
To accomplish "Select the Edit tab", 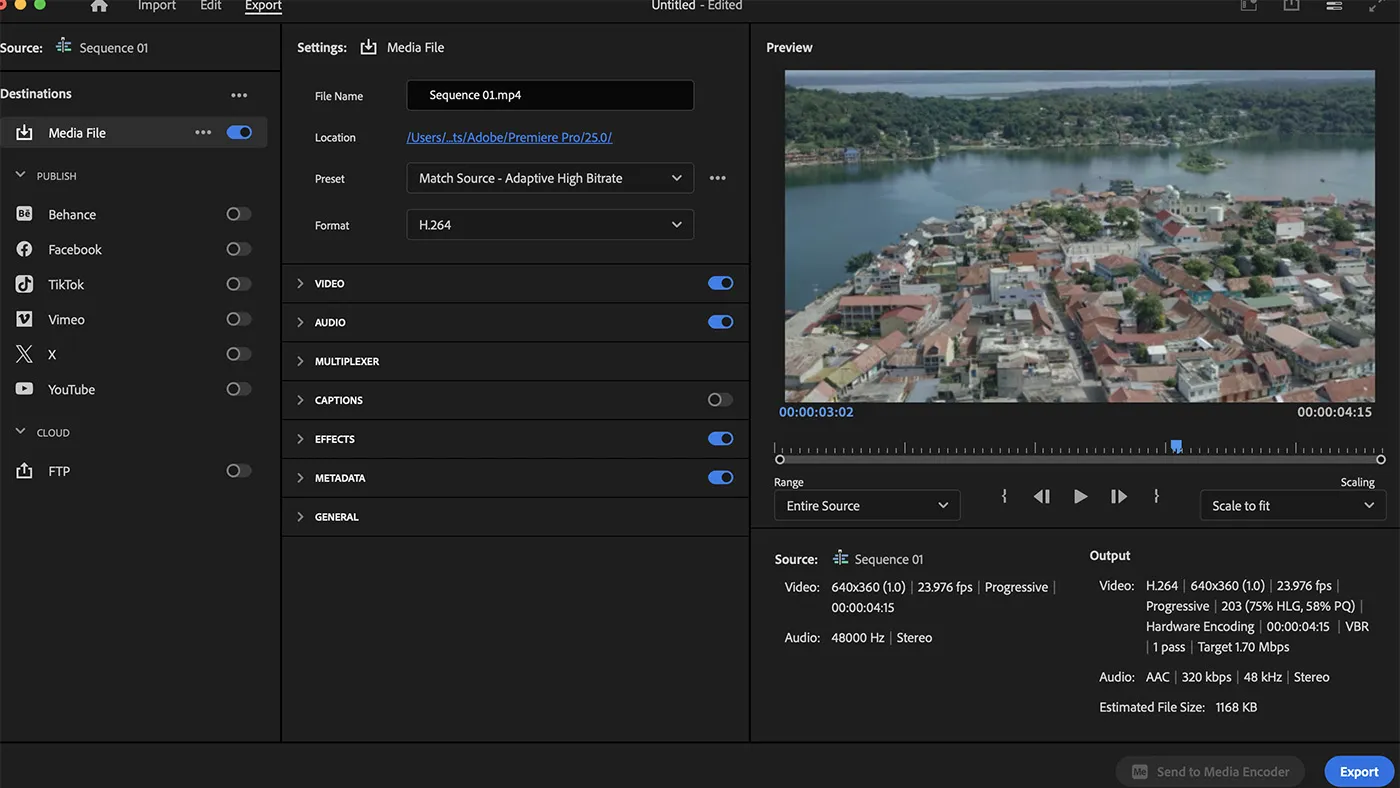I will point(210,6).
